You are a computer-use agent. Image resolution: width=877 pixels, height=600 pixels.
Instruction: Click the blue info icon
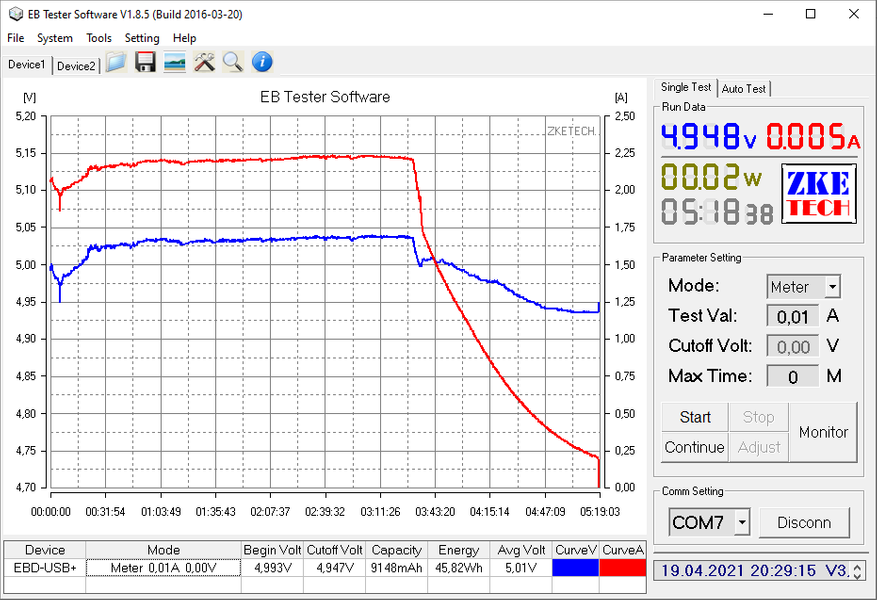[262, 63]
